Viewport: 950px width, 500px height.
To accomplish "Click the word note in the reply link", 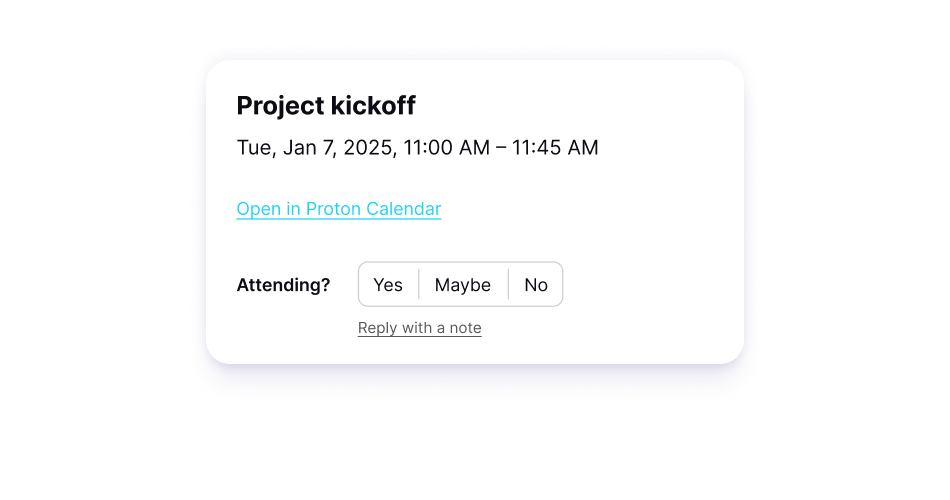I will pyautogui.click(x=464, y=328).
